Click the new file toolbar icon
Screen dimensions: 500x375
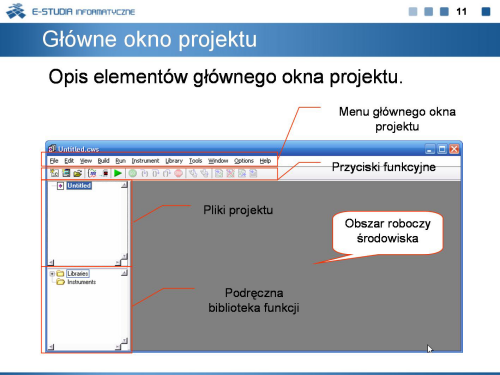pyautogui.click(x=54, y=173)
